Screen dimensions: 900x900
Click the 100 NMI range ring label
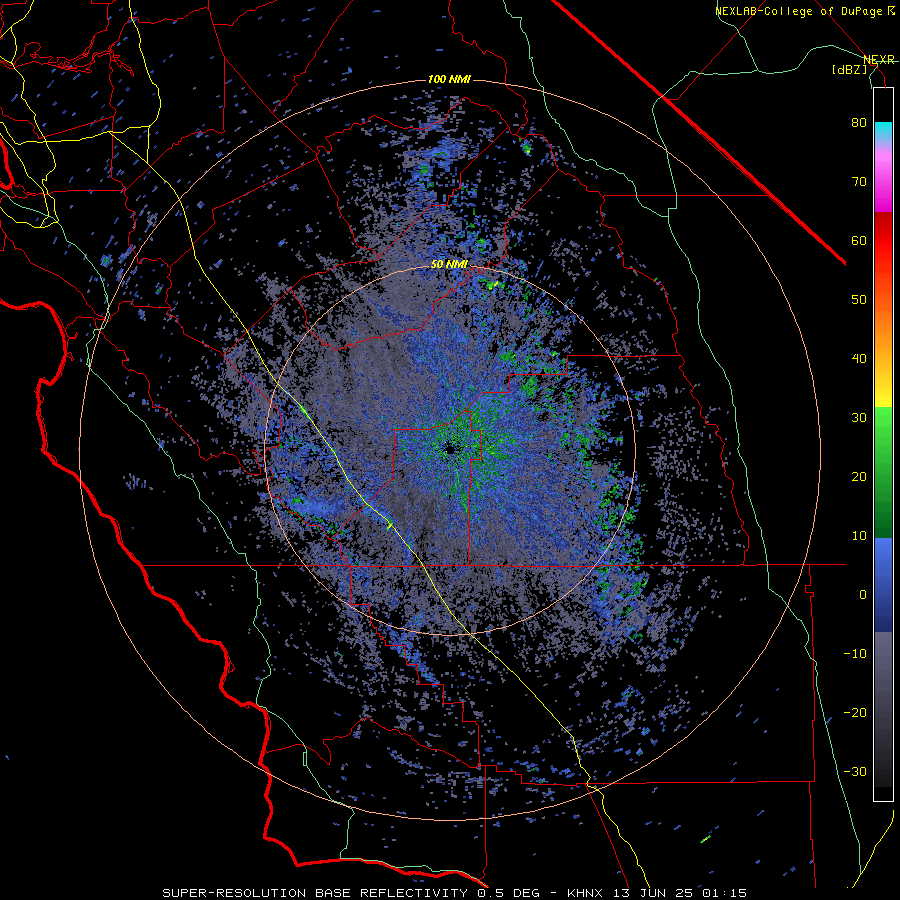click(449, 79)
